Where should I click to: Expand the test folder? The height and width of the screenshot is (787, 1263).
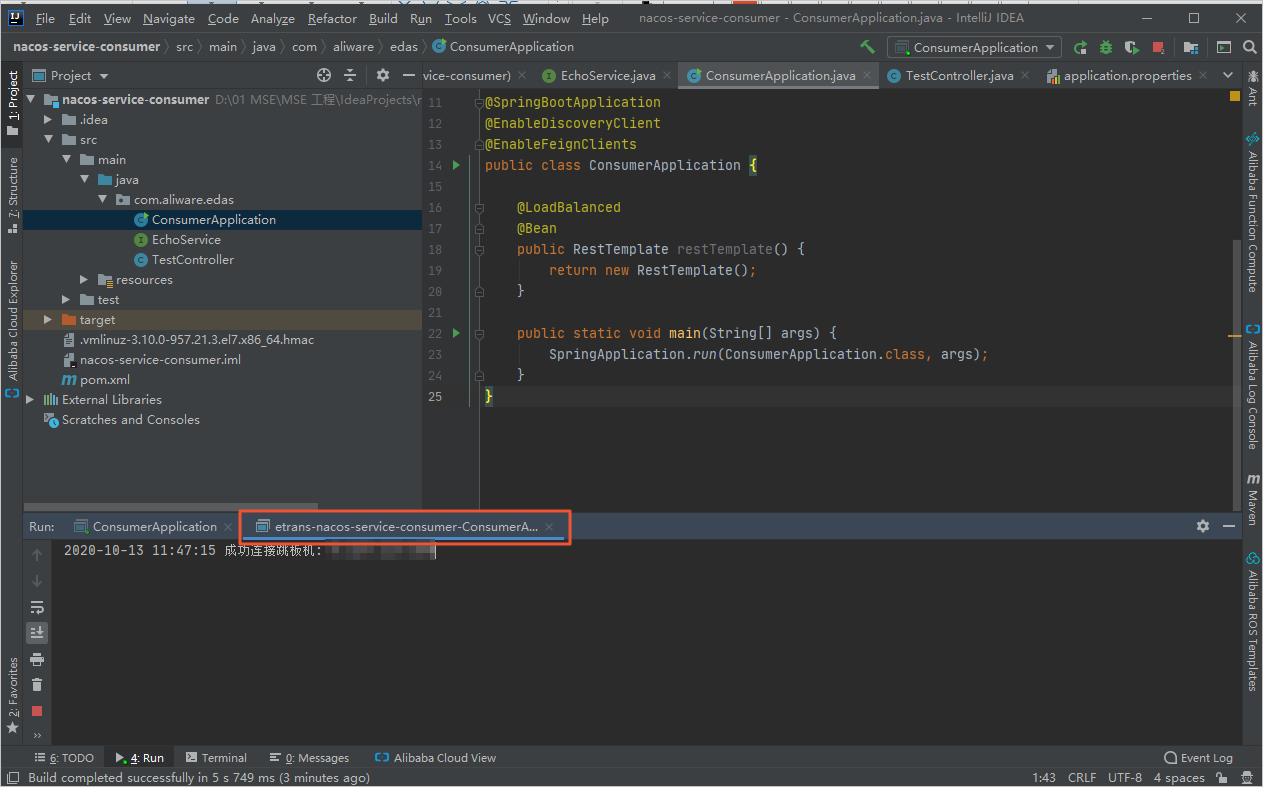tap(66, 300)
